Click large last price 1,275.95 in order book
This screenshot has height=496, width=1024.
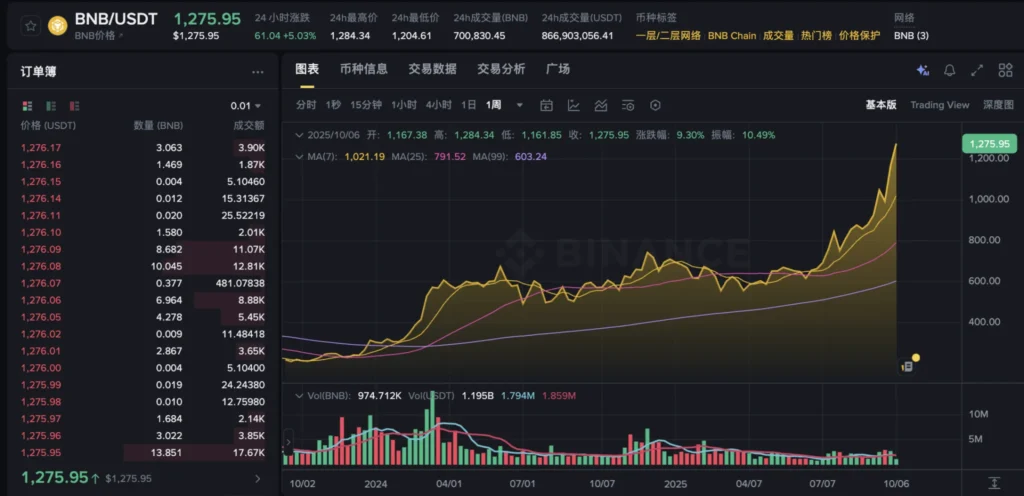coord(55,477)
